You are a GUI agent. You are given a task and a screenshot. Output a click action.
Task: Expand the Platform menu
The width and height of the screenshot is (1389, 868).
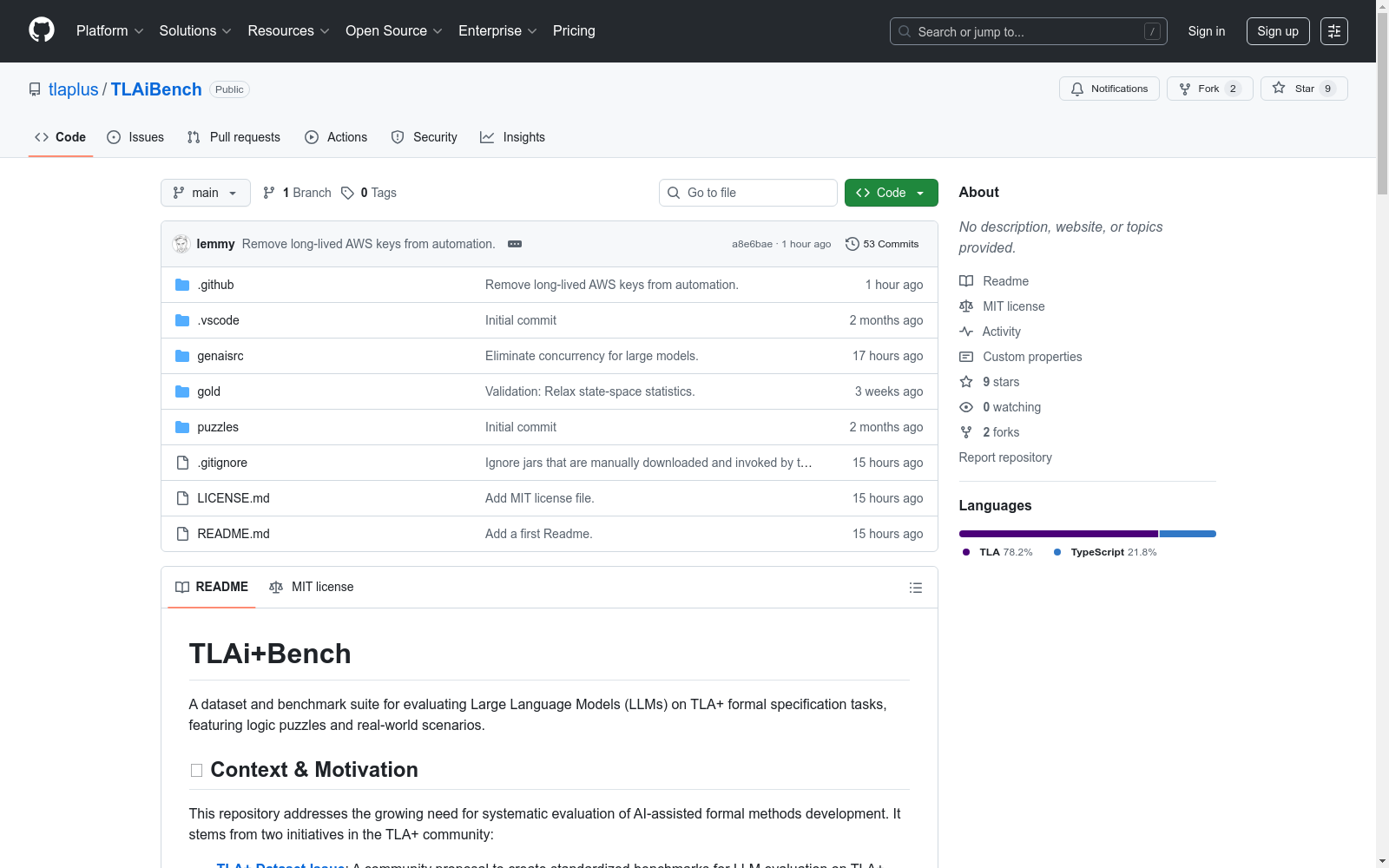(x=110, y=31)
